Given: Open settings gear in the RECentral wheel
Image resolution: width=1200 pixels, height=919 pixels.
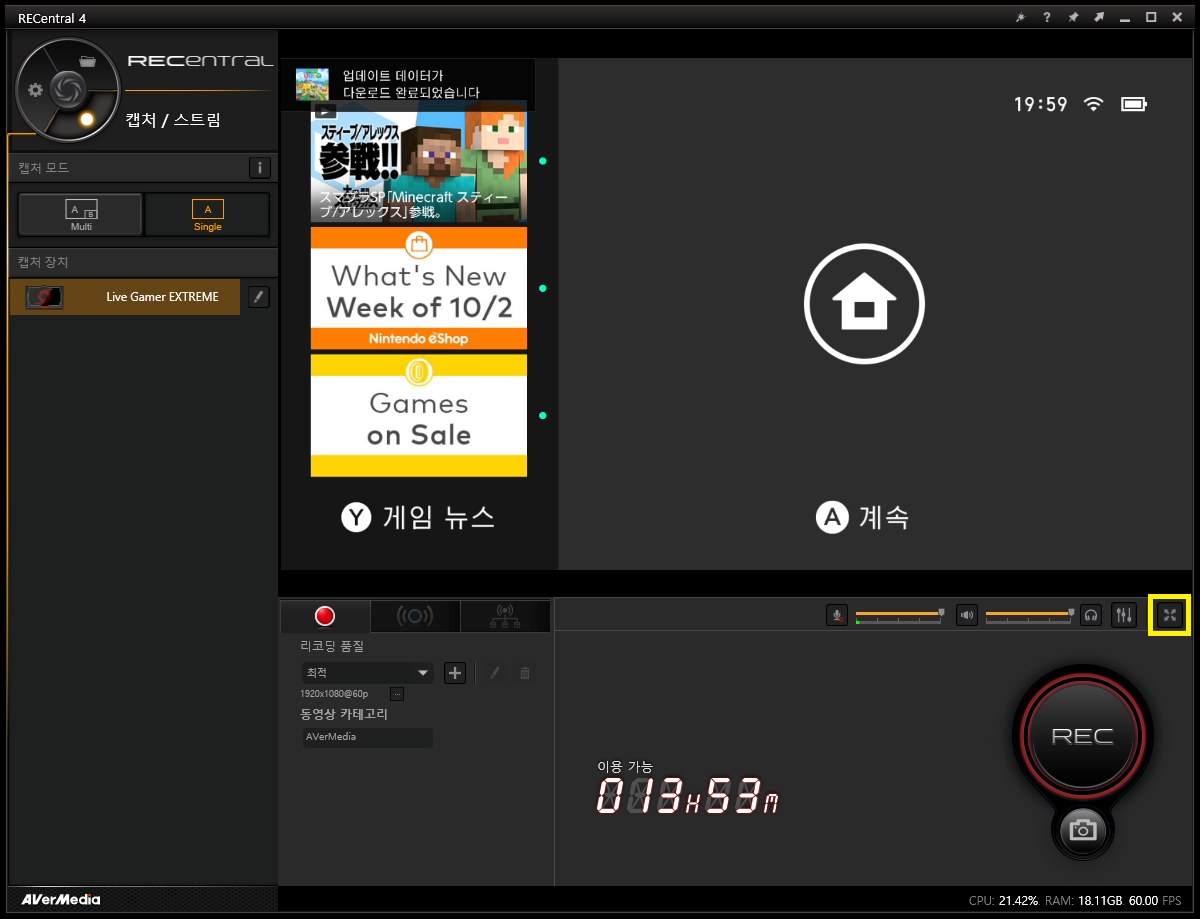Looking at the screenshot, I should pos(35,90).
